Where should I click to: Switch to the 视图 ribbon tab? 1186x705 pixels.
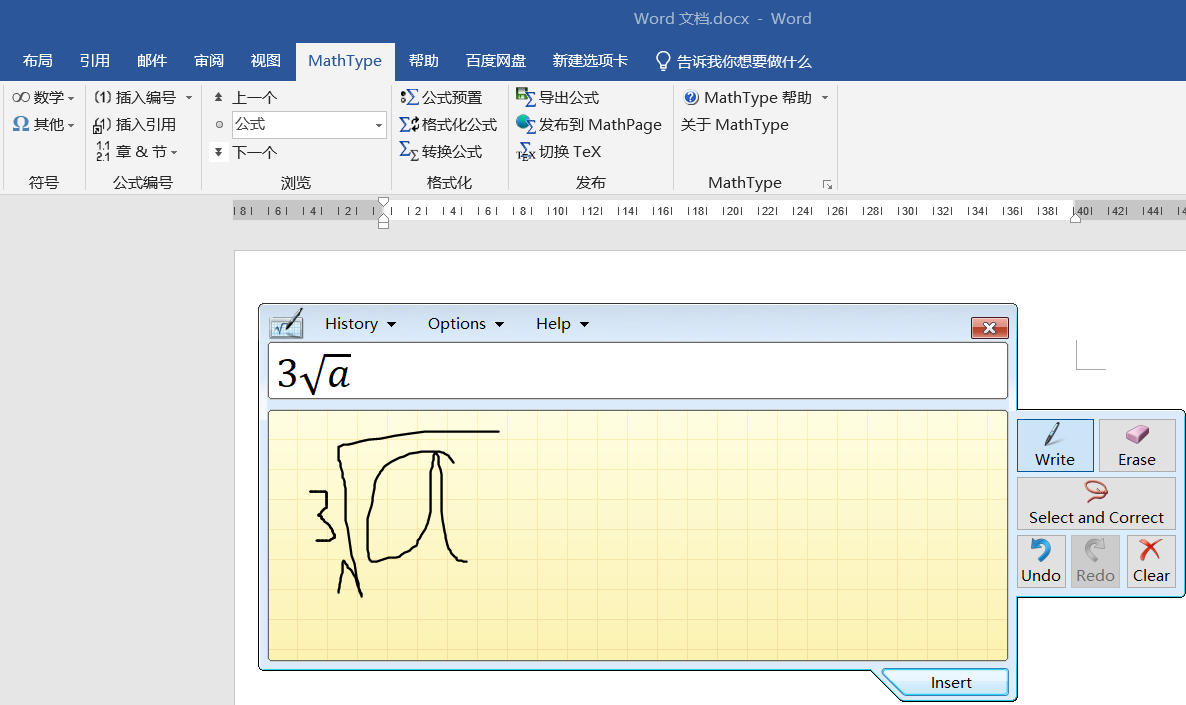(x=265, y=61)
